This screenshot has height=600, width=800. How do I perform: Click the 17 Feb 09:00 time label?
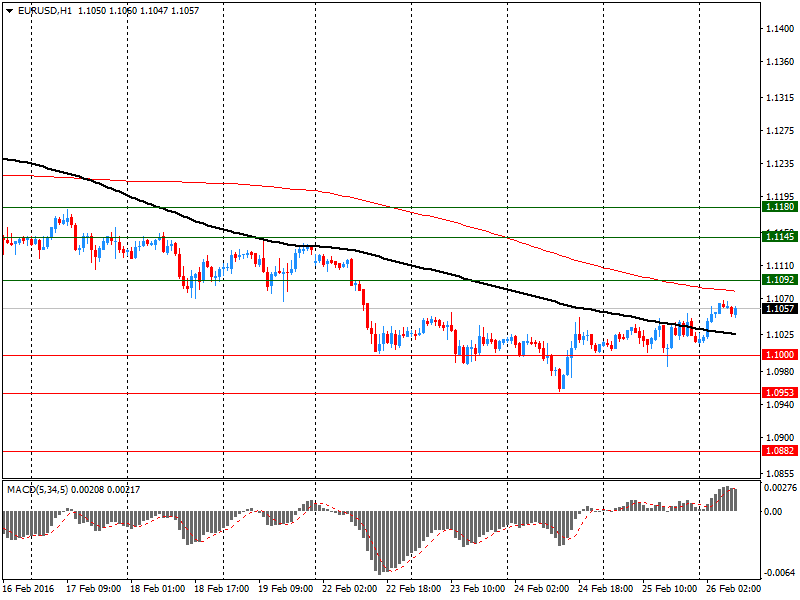coord(94,589)
